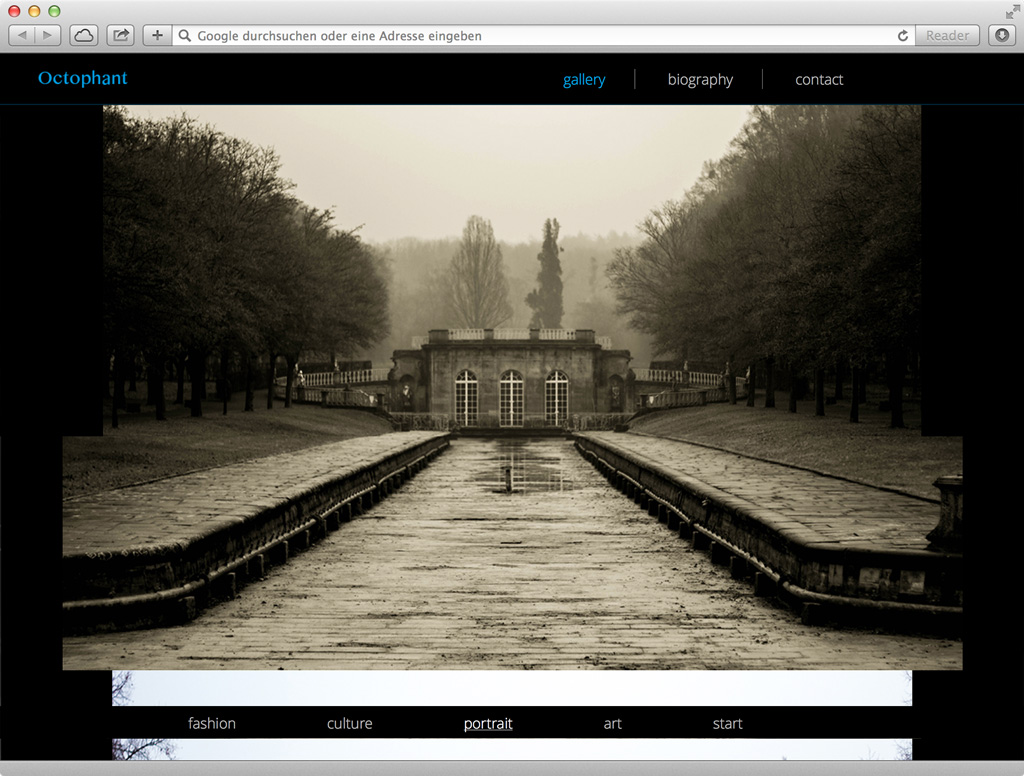Enter full screen with the top-right arrows
This screenshot has height=776, width=1024.
pyautogui.click(x=1012, y=11)
